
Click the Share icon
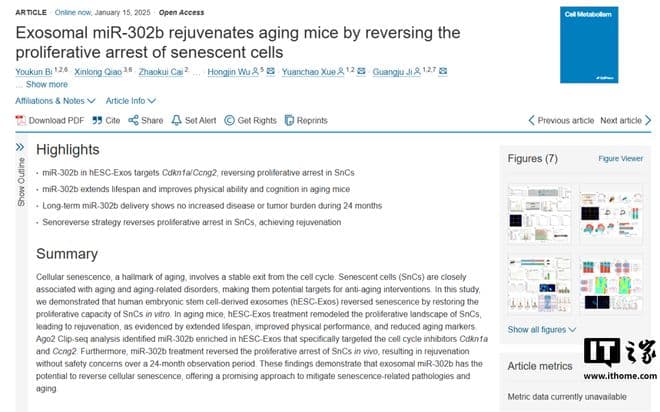pos(132,120)
